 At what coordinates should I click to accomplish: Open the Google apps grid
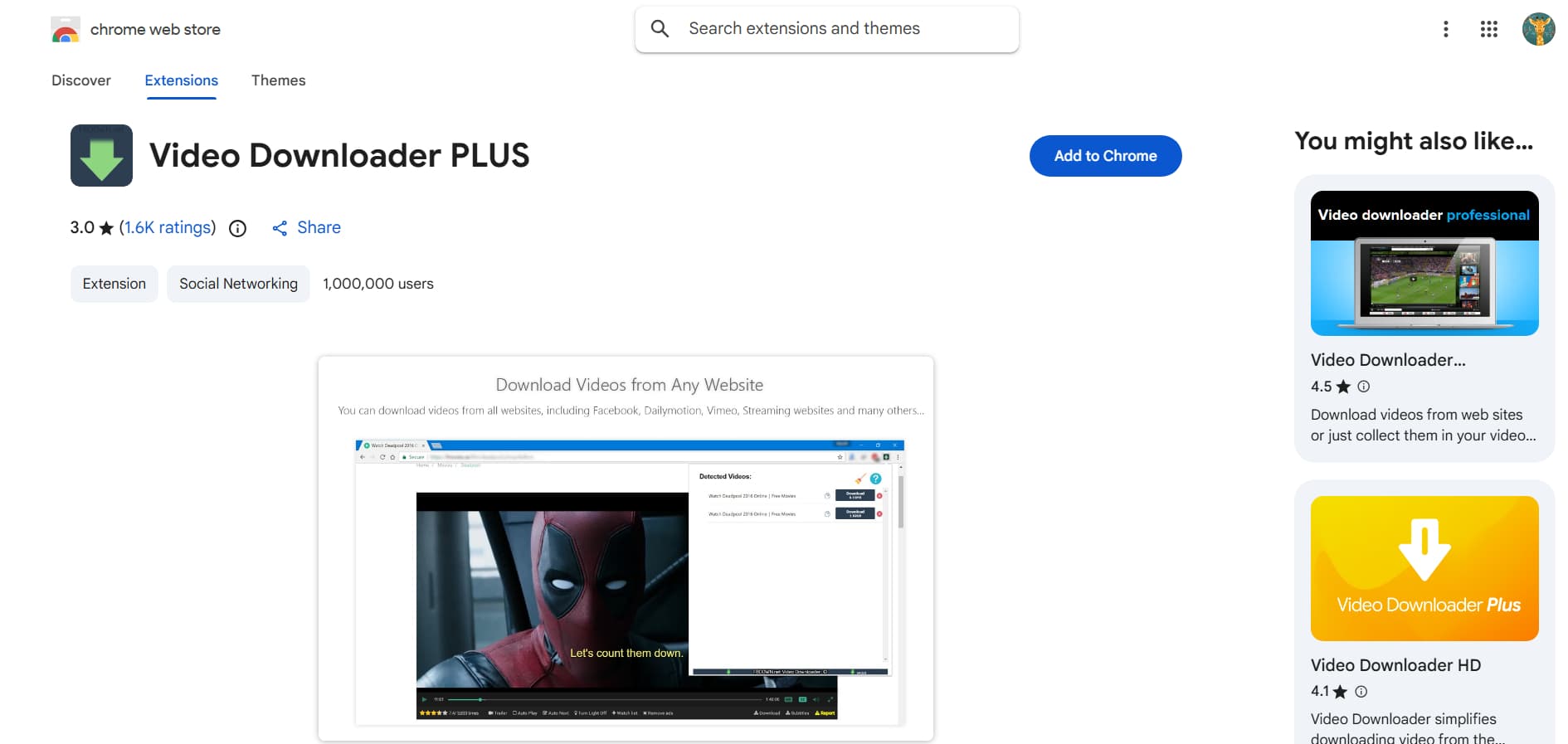1488,29
